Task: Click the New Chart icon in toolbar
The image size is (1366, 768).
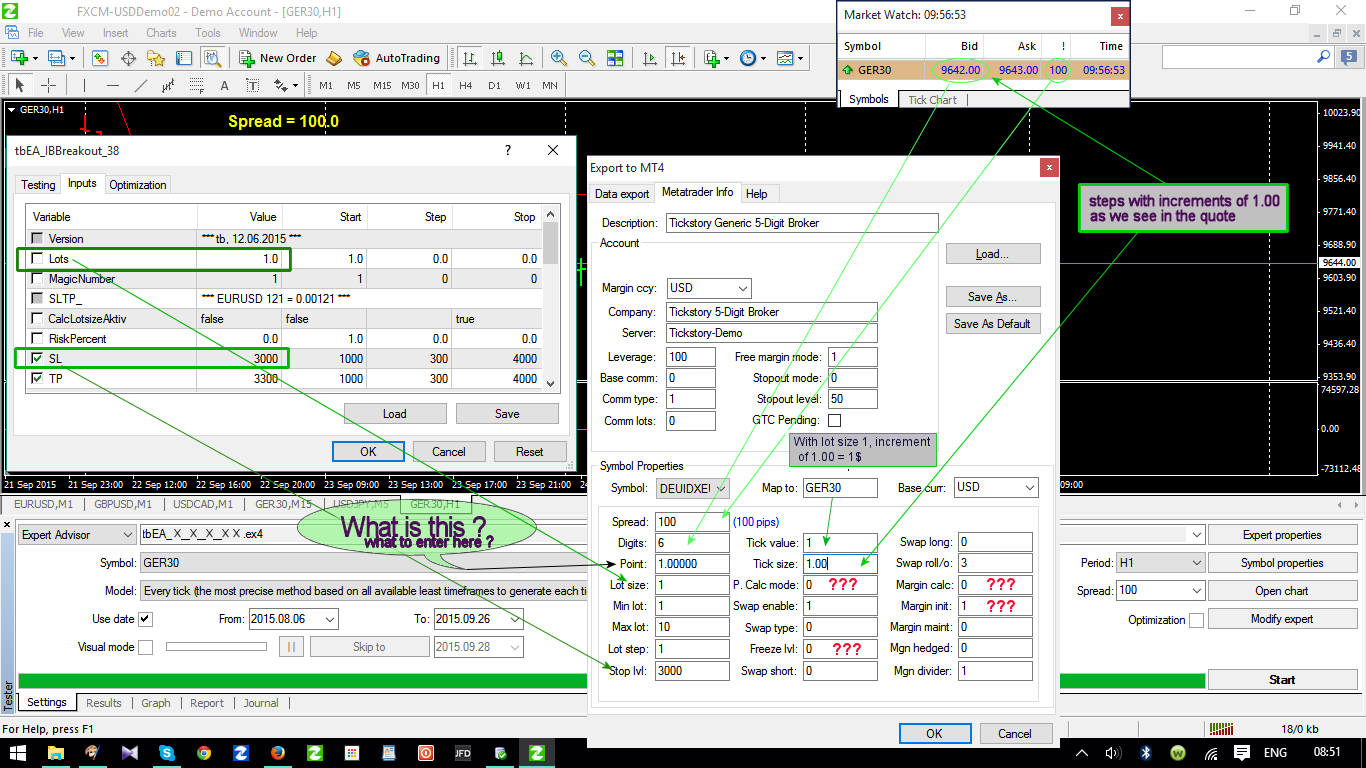Action: (19, 58)
